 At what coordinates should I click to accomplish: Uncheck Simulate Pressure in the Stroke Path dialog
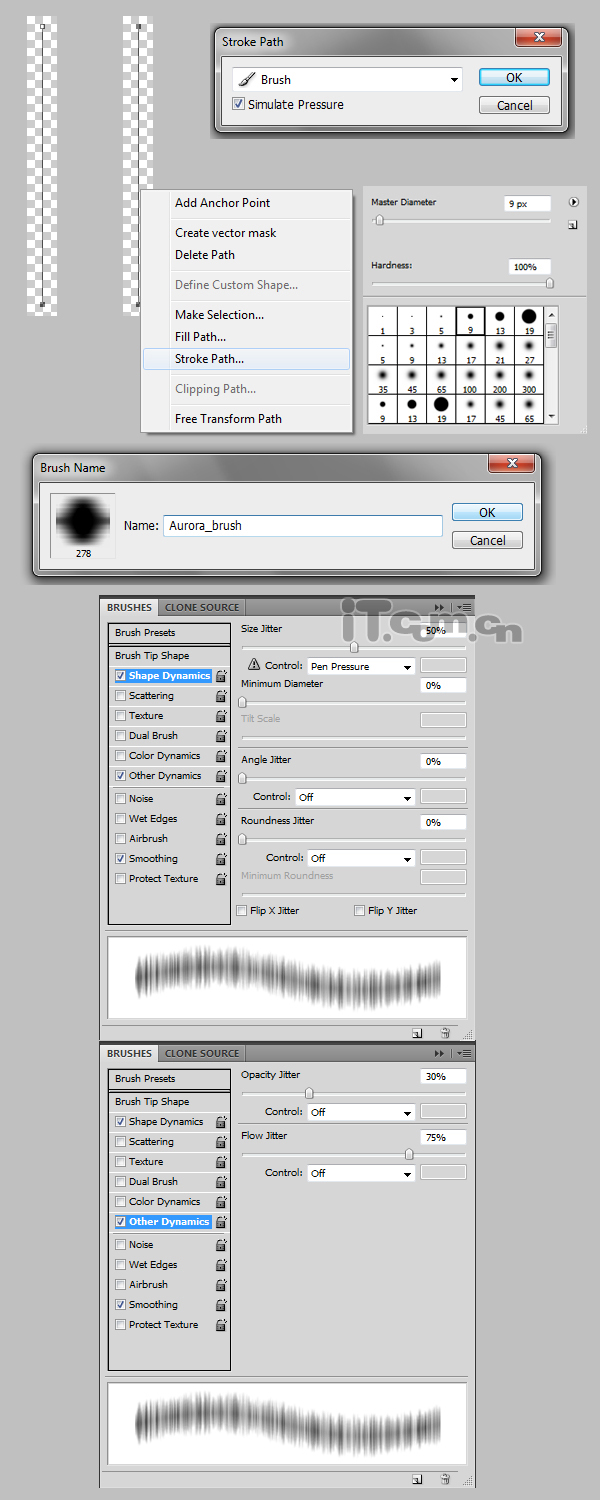(239, 104)
